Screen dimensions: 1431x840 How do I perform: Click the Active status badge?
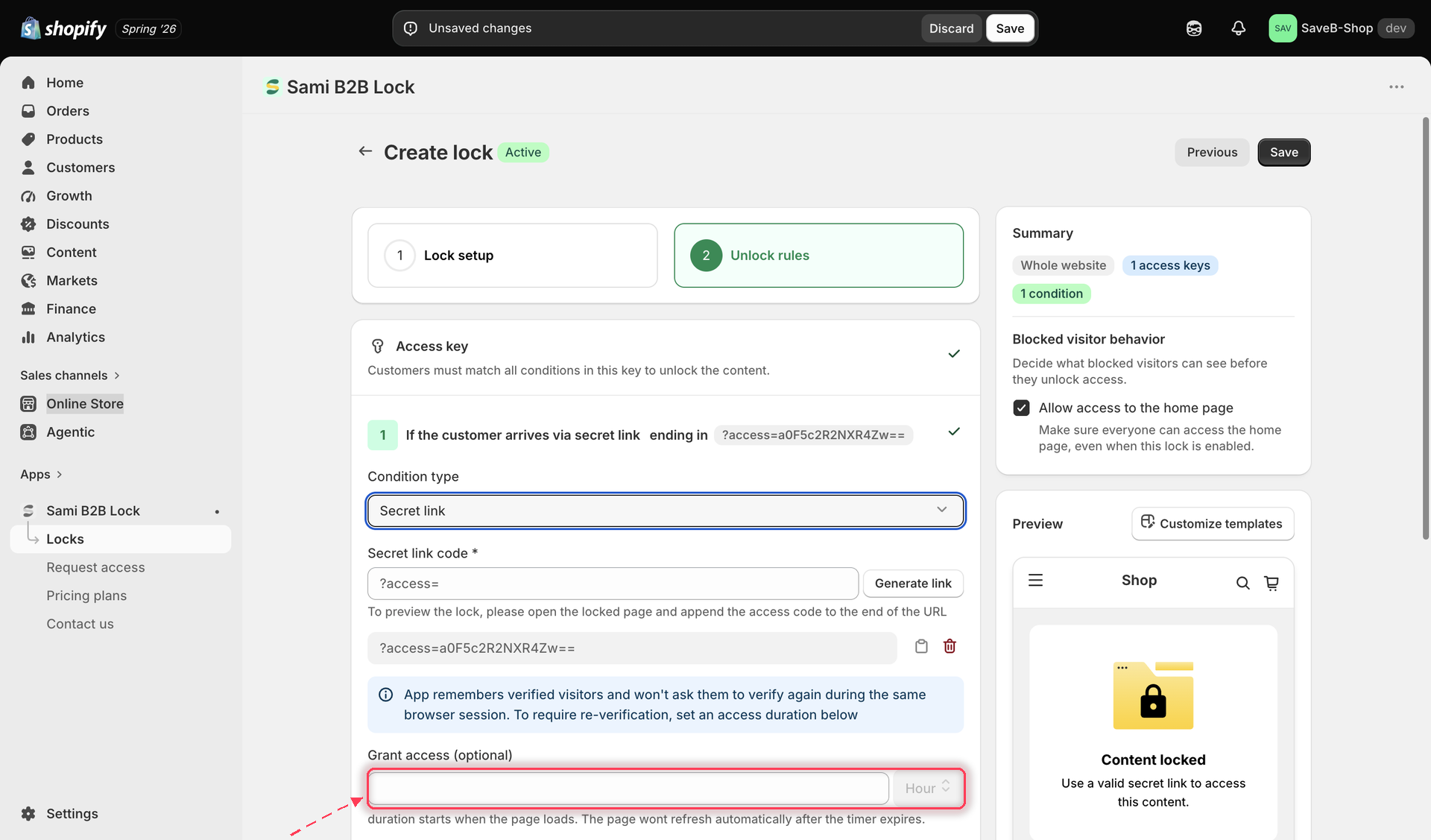coord(523,152)
